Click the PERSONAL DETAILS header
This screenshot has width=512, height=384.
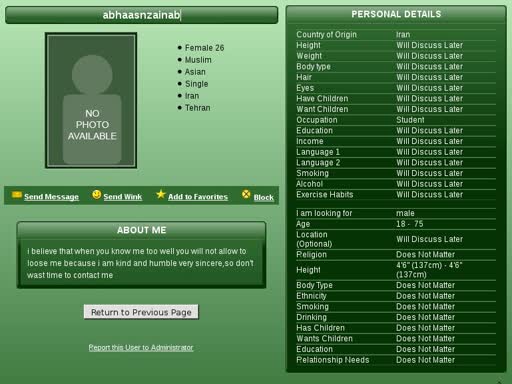point(396,14)
